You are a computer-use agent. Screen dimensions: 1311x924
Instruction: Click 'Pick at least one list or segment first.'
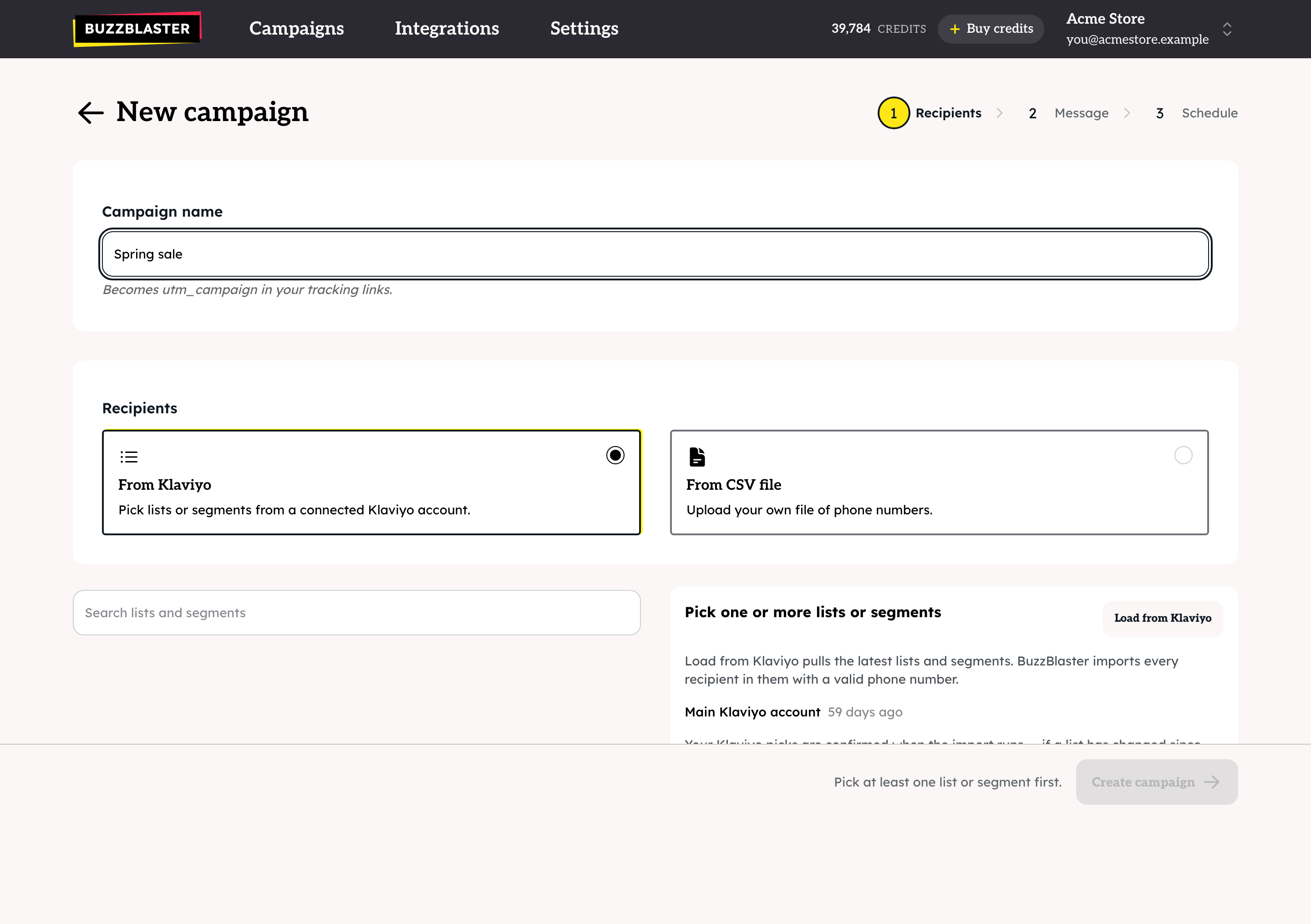948,782
